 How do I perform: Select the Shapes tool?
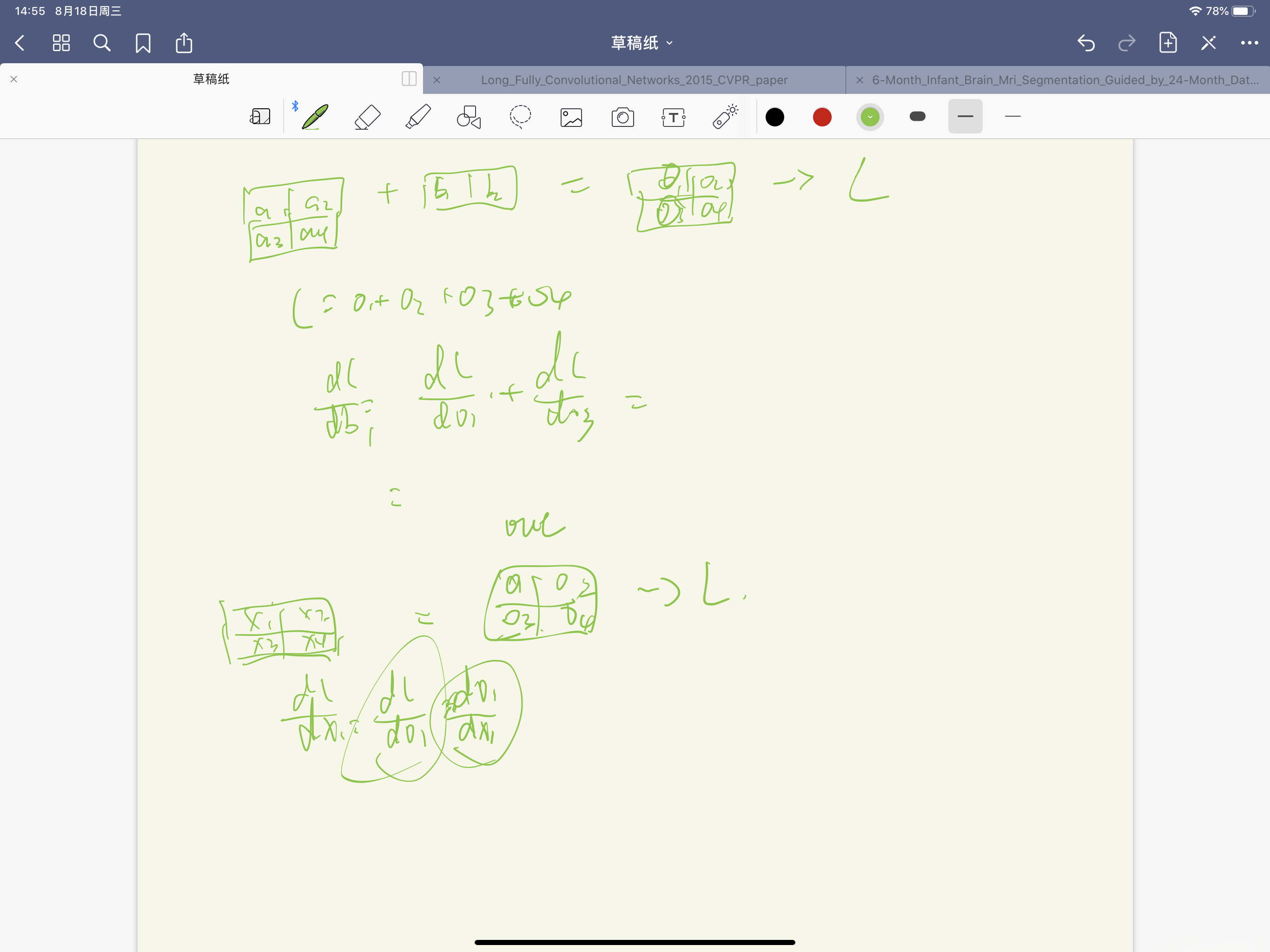tap(468, 117)
